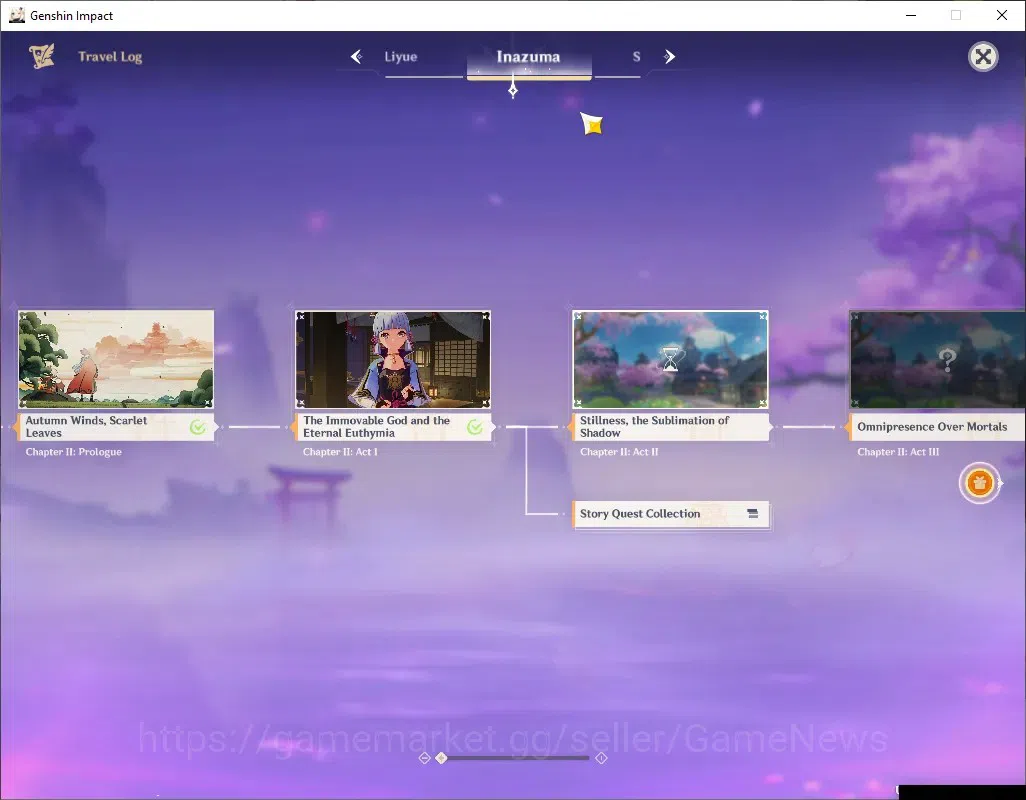Click the Chapter II: Prologue text
Screen dimensions: 1026x800
[73, 452]
